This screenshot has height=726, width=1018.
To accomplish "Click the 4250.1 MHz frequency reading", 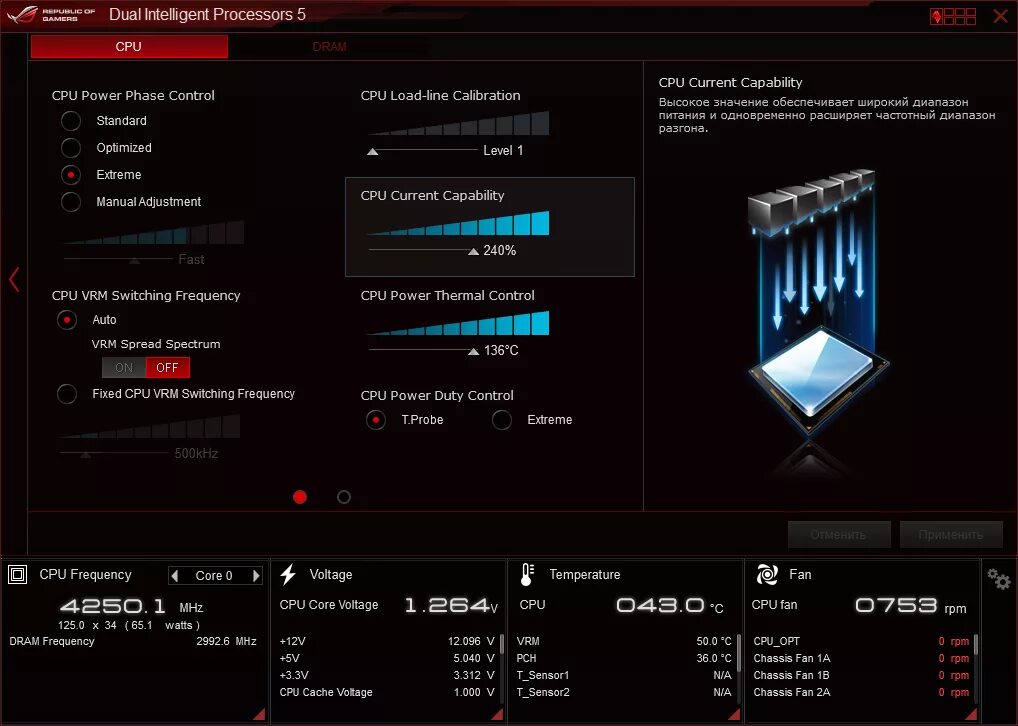I will pyautogui.click(x=132, y=607).
